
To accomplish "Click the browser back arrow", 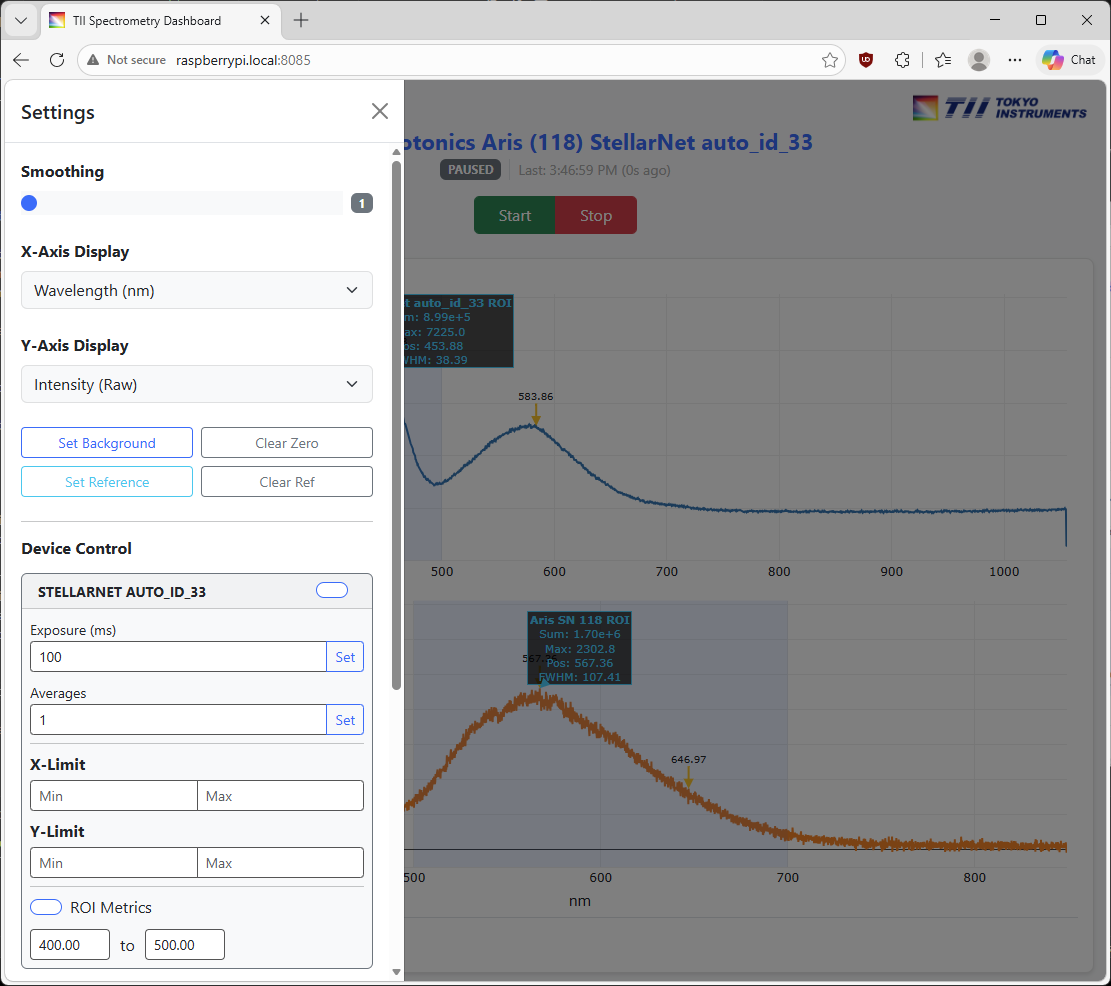I will pyautogui.click(x=21, y=60).
